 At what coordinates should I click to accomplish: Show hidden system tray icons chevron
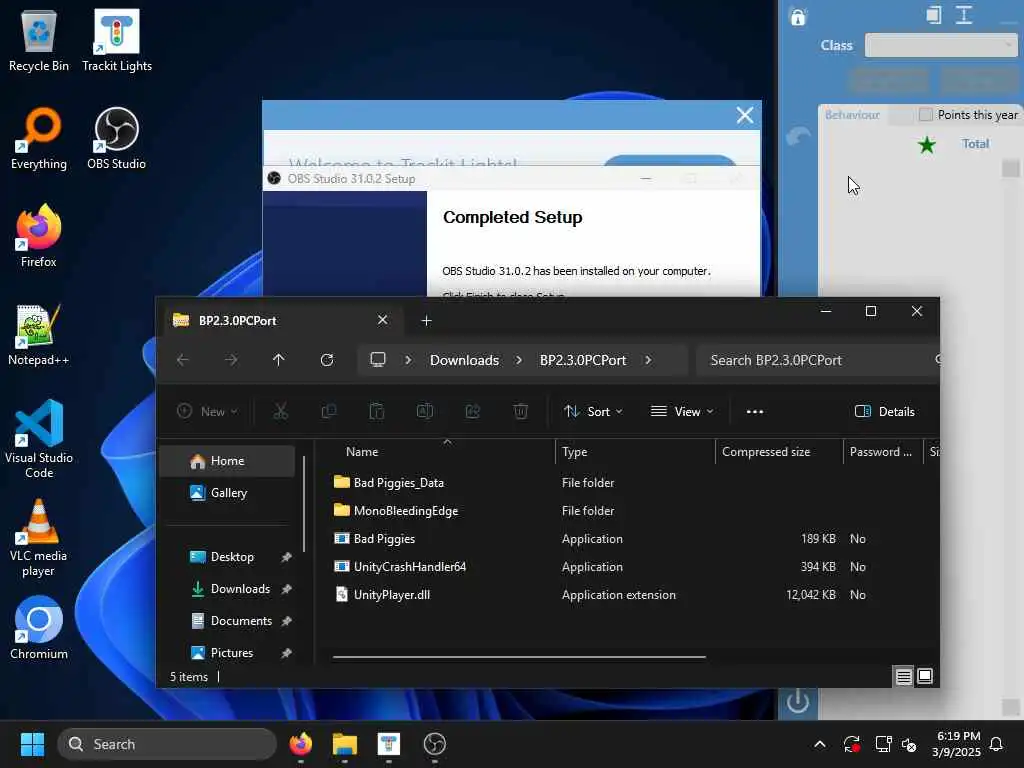[x=820, y=744]
